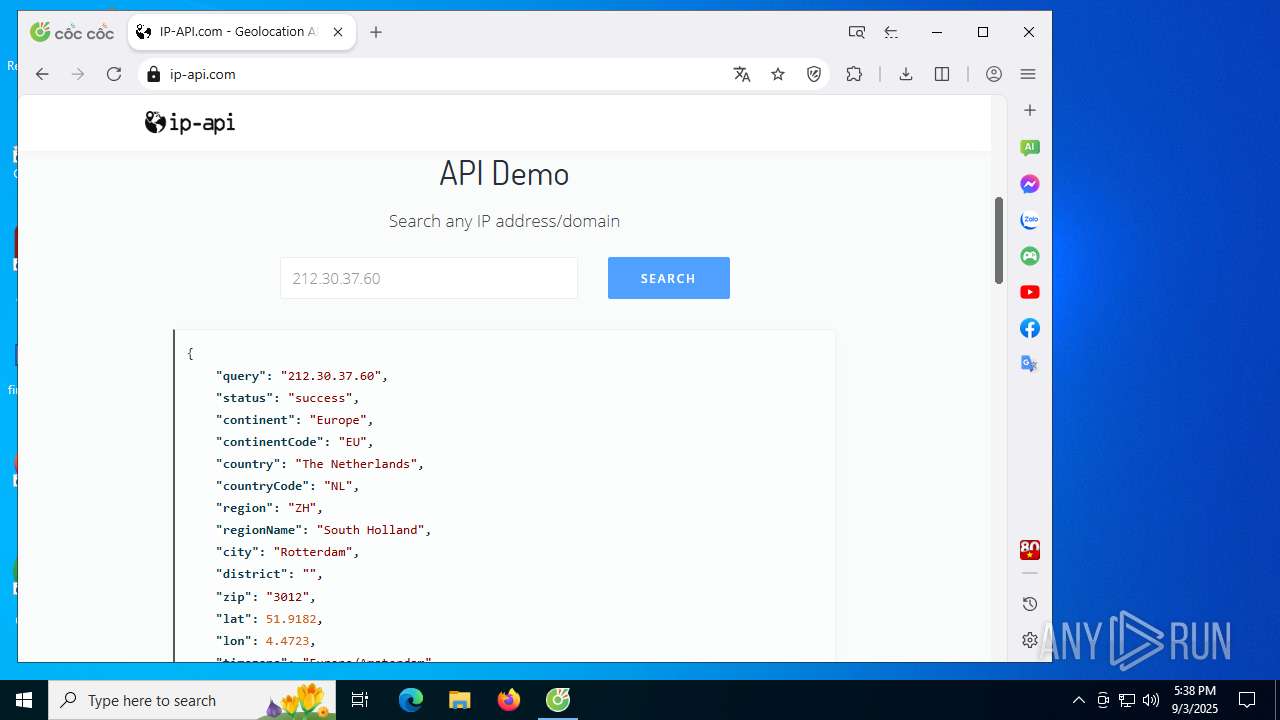1280x720 pixels.
Task: Open a new browser tab
Action: coord(376,32)
